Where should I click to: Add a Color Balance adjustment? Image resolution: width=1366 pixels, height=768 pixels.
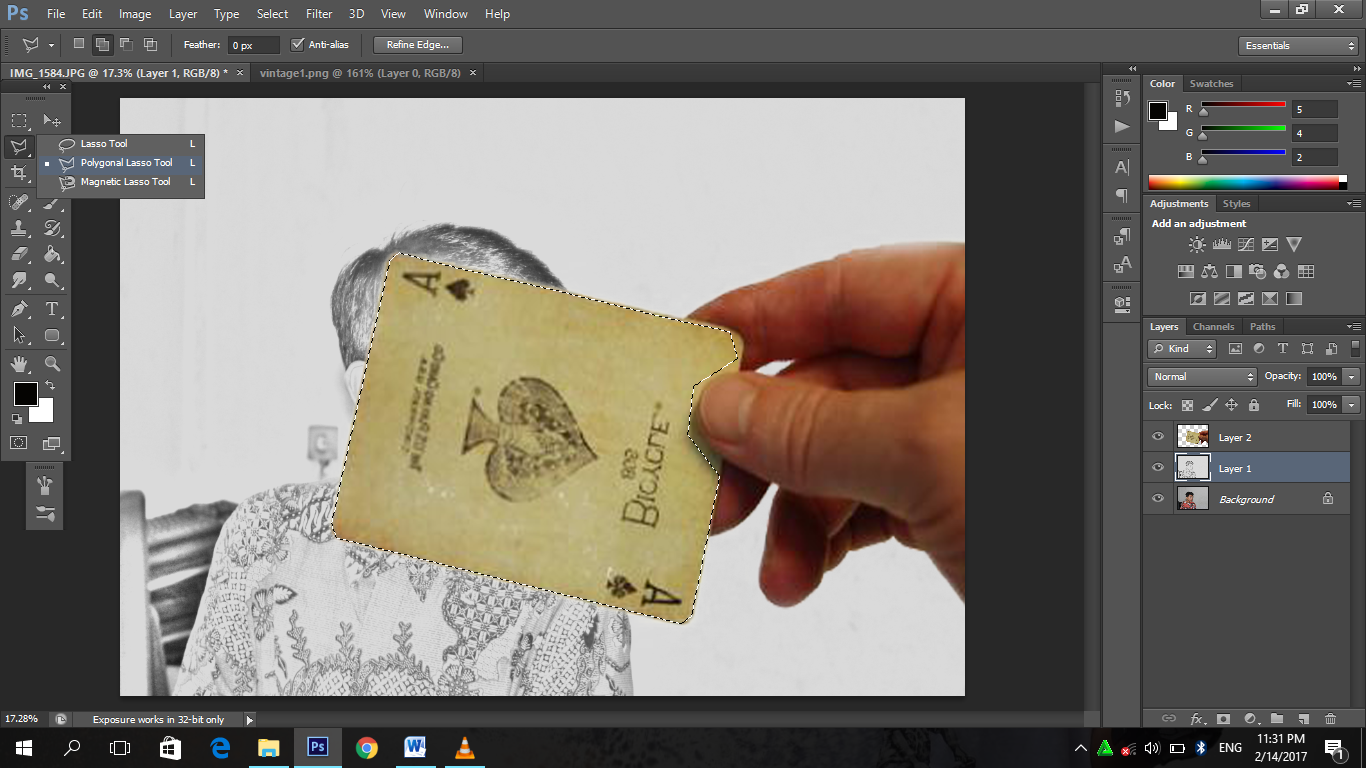click(1210, 271)
